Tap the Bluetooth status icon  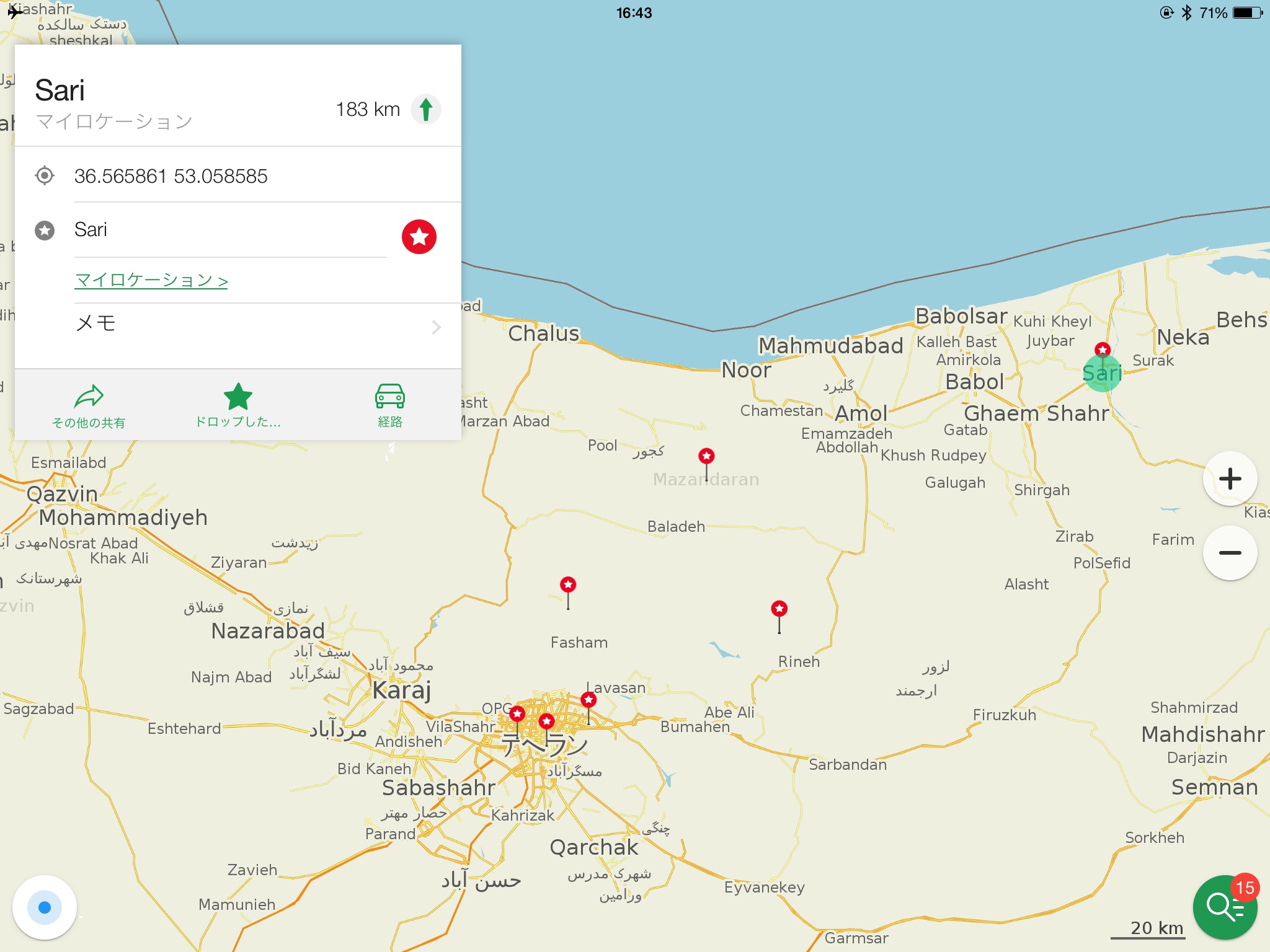(1187, 13)
